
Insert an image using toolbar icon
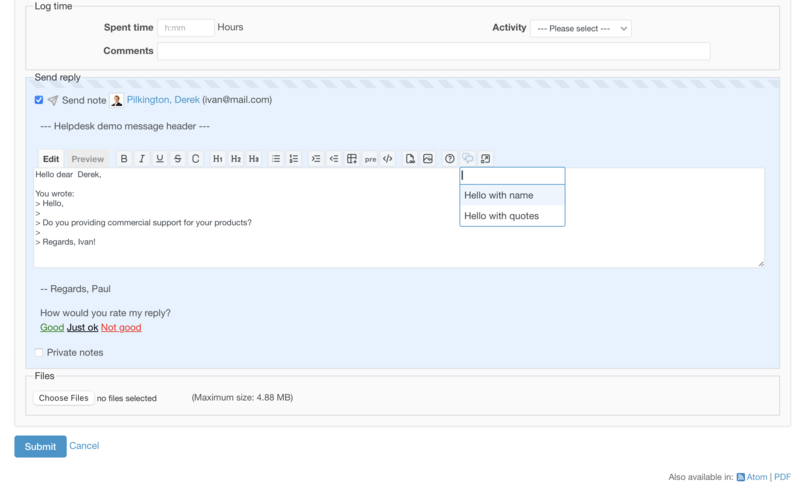click(428, 159)
